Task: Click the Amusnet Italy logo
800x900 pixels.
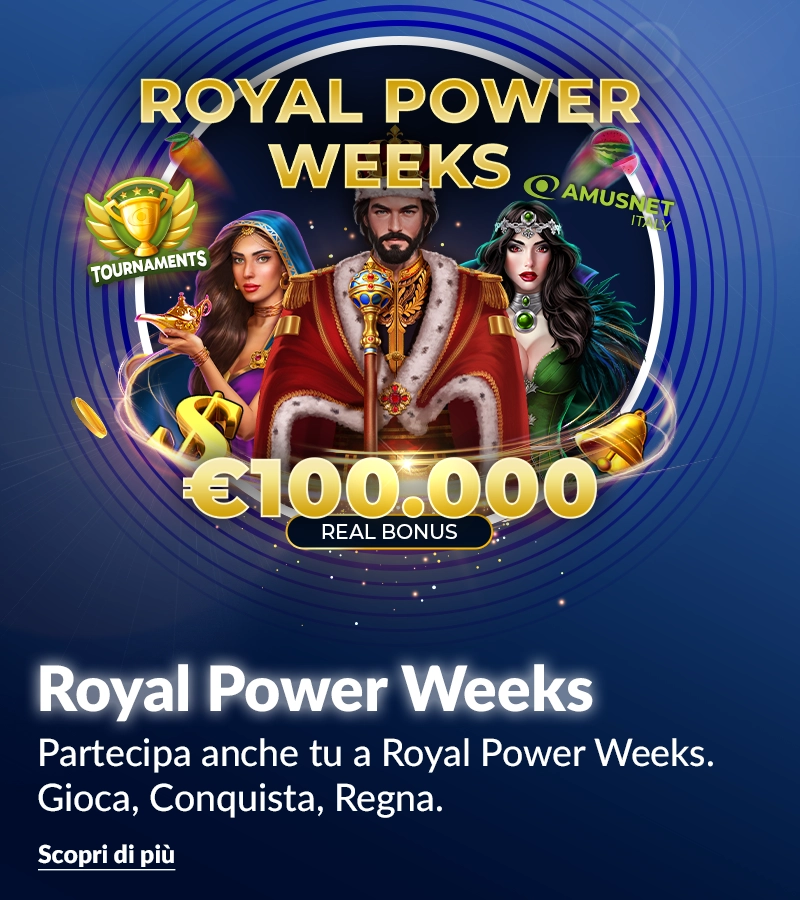Action: pyautogui.click(x=600, y=199)
